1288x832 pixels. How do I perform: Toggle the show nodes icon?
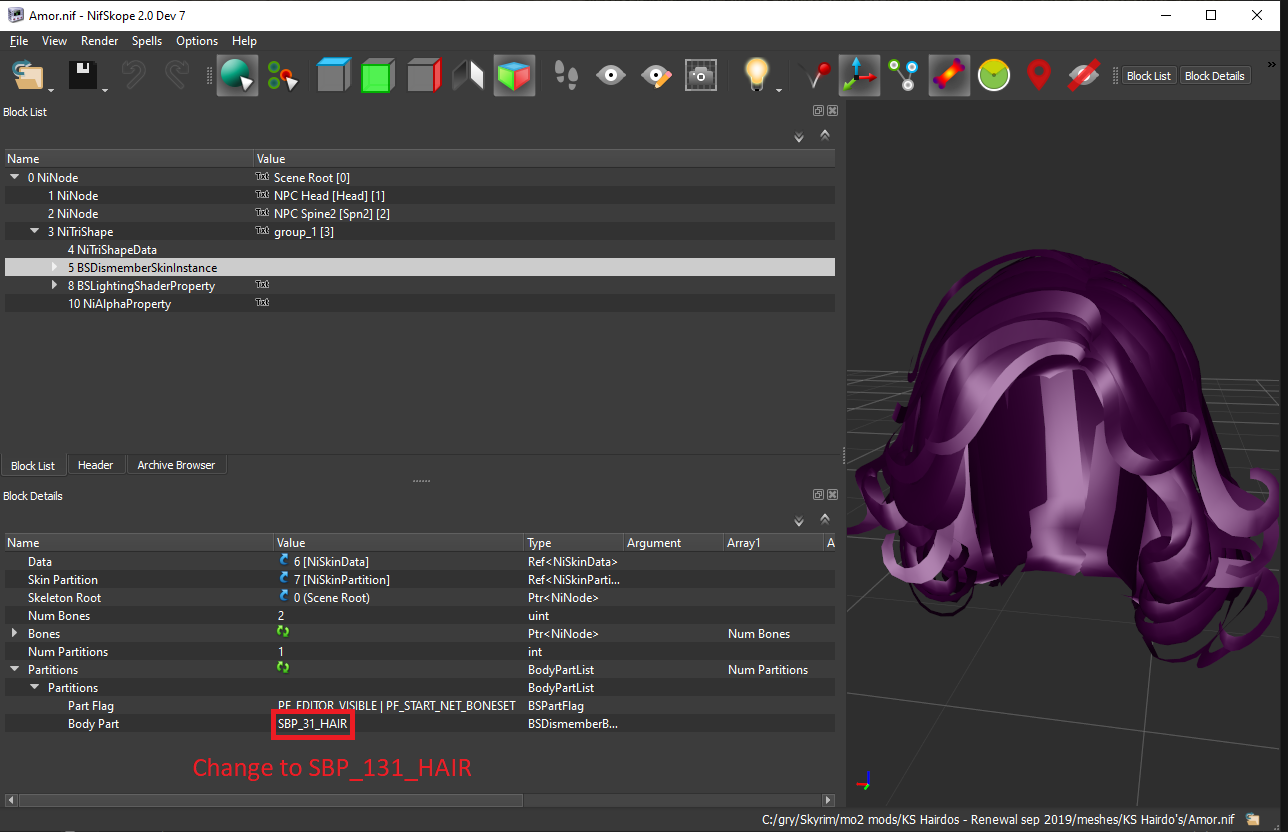pyautogui.click(x=903, y=76)
